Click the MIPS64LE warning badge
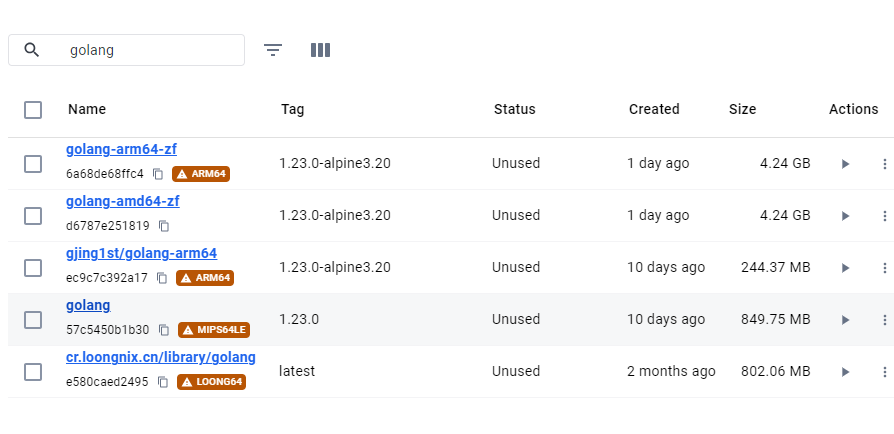 point(214,330)
